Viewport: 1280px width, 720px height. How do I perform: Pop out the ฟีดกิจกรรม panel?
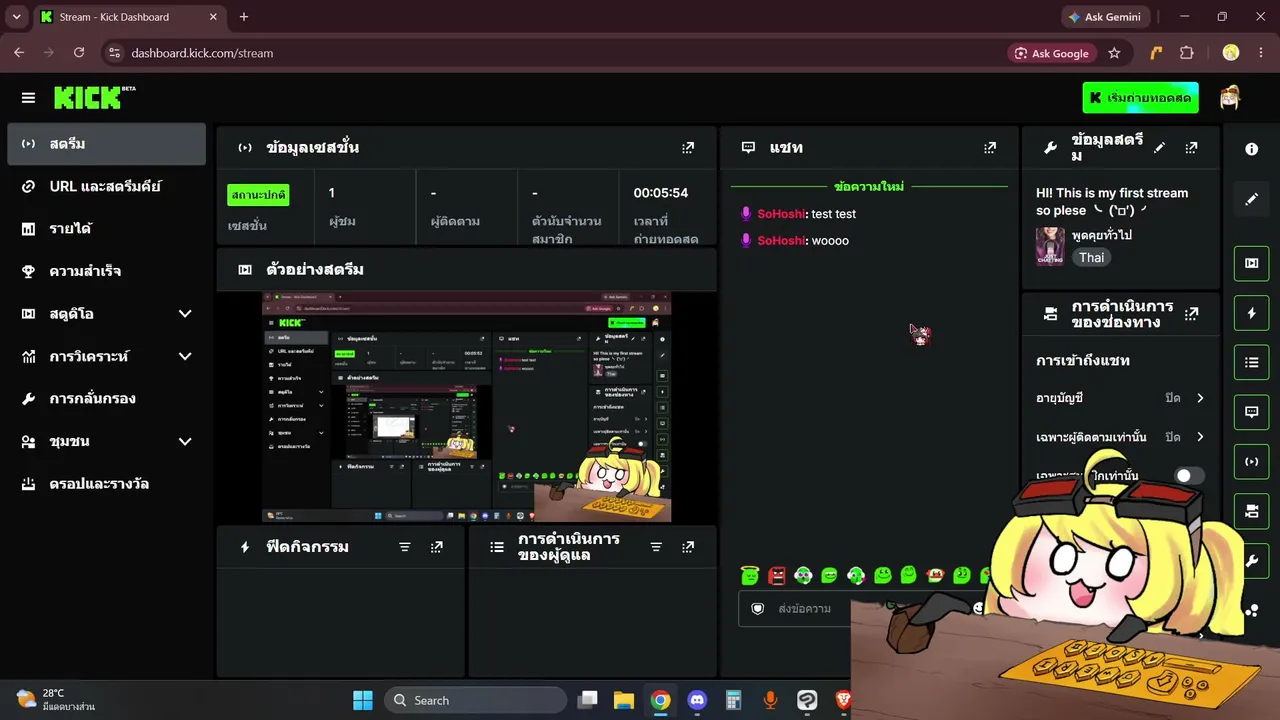click(x=437, y=547)
